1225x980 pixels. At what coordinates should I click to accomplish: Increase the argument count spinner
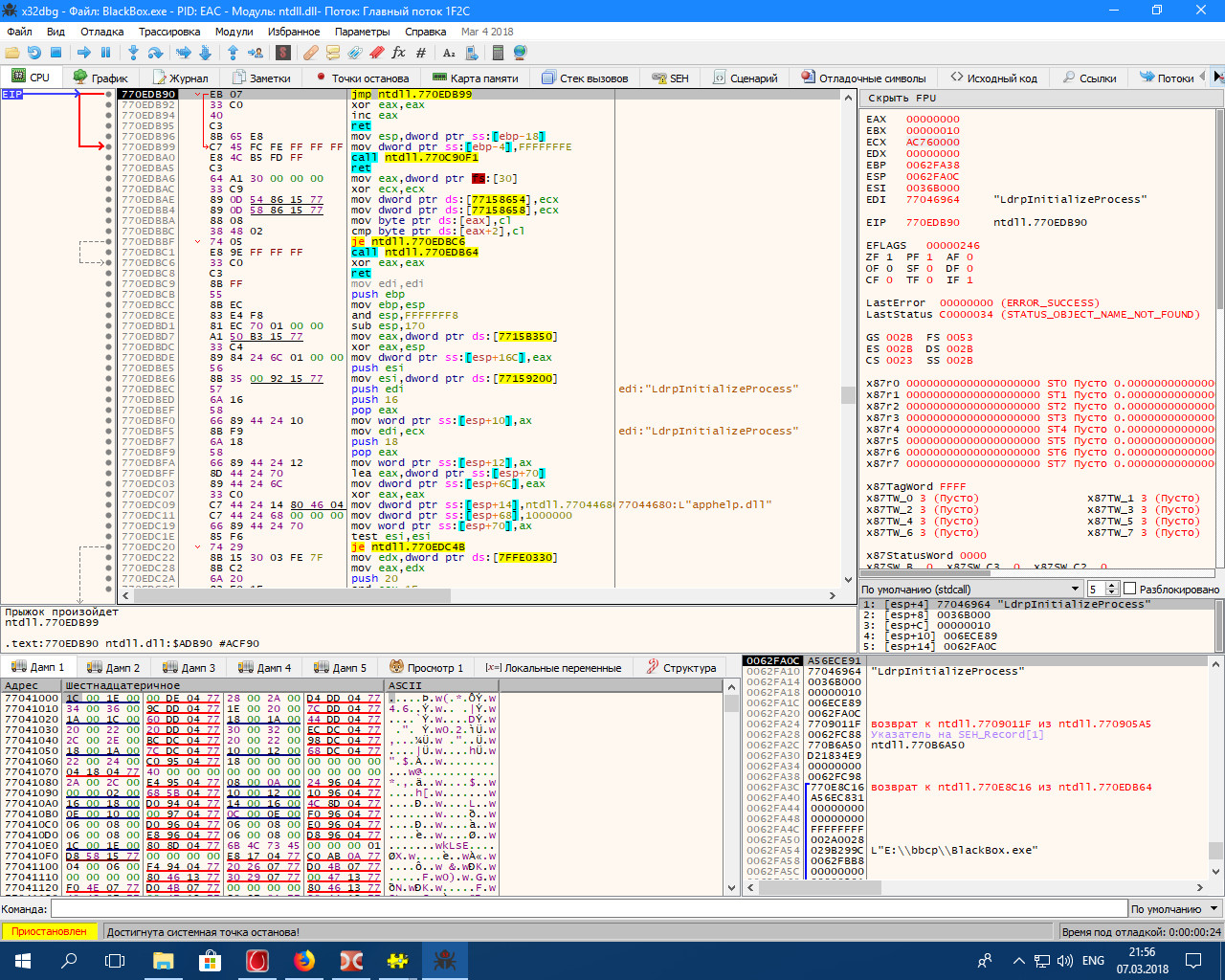click(x=1112, y=586)
